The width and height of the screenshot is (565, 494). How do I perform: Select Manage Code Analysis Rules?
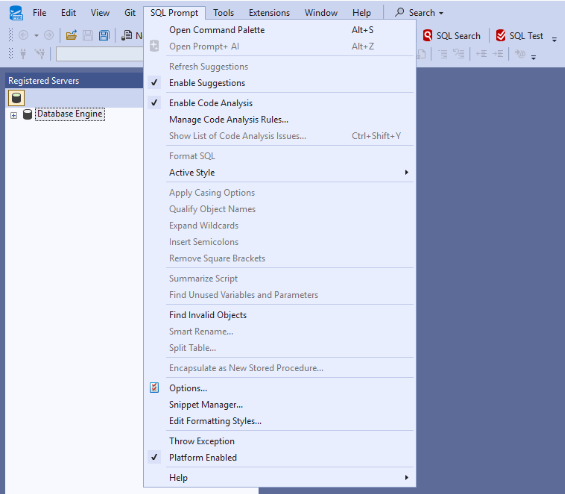point(279,120)
